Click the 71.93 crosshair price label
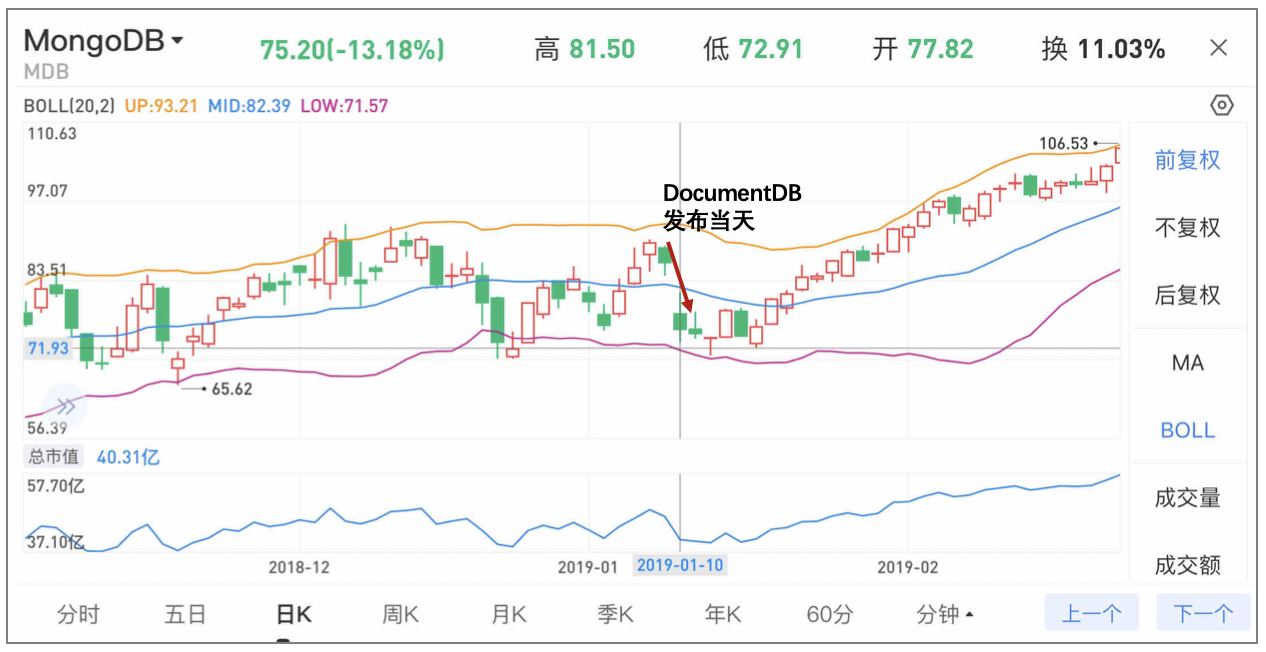The image size is (1266, 652). click(x=48, y=348)
